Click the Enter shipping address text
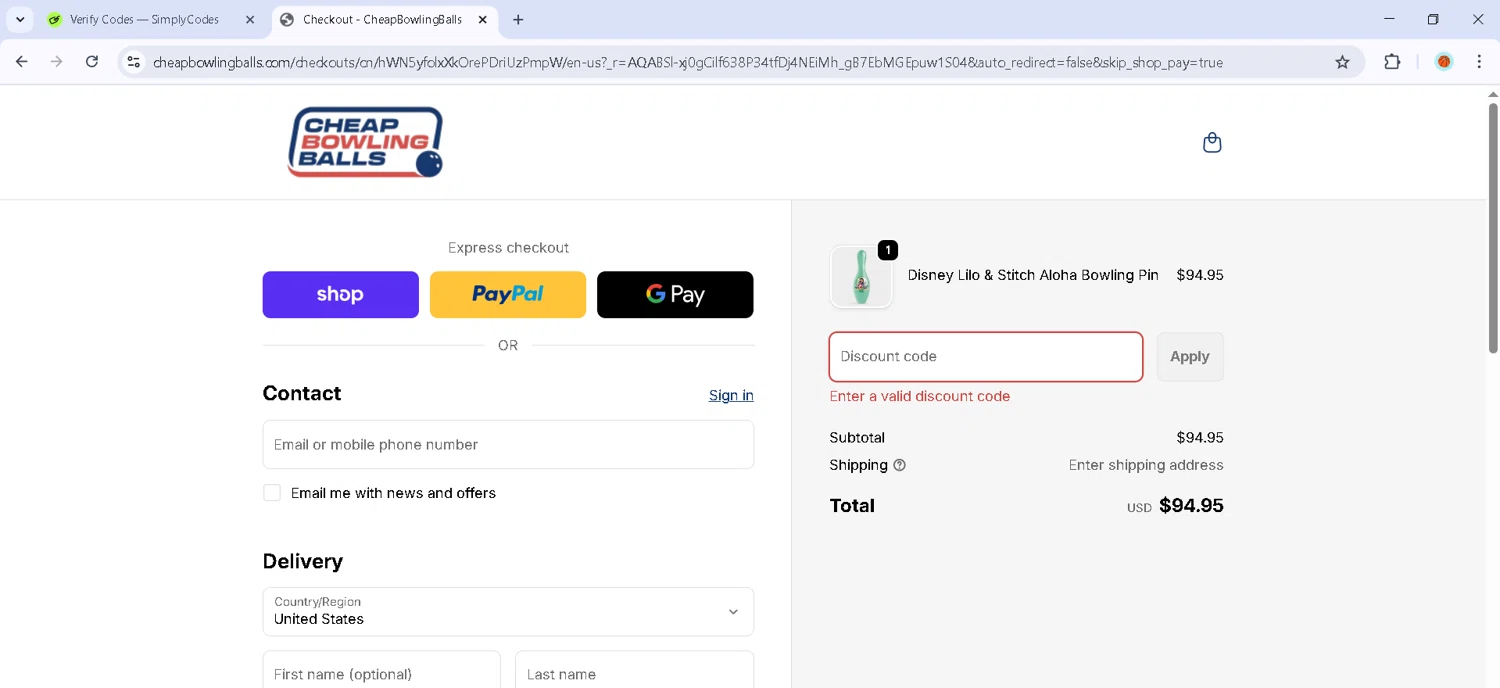This screenshot has width=1500, height=688. [x=1146, y=465]
